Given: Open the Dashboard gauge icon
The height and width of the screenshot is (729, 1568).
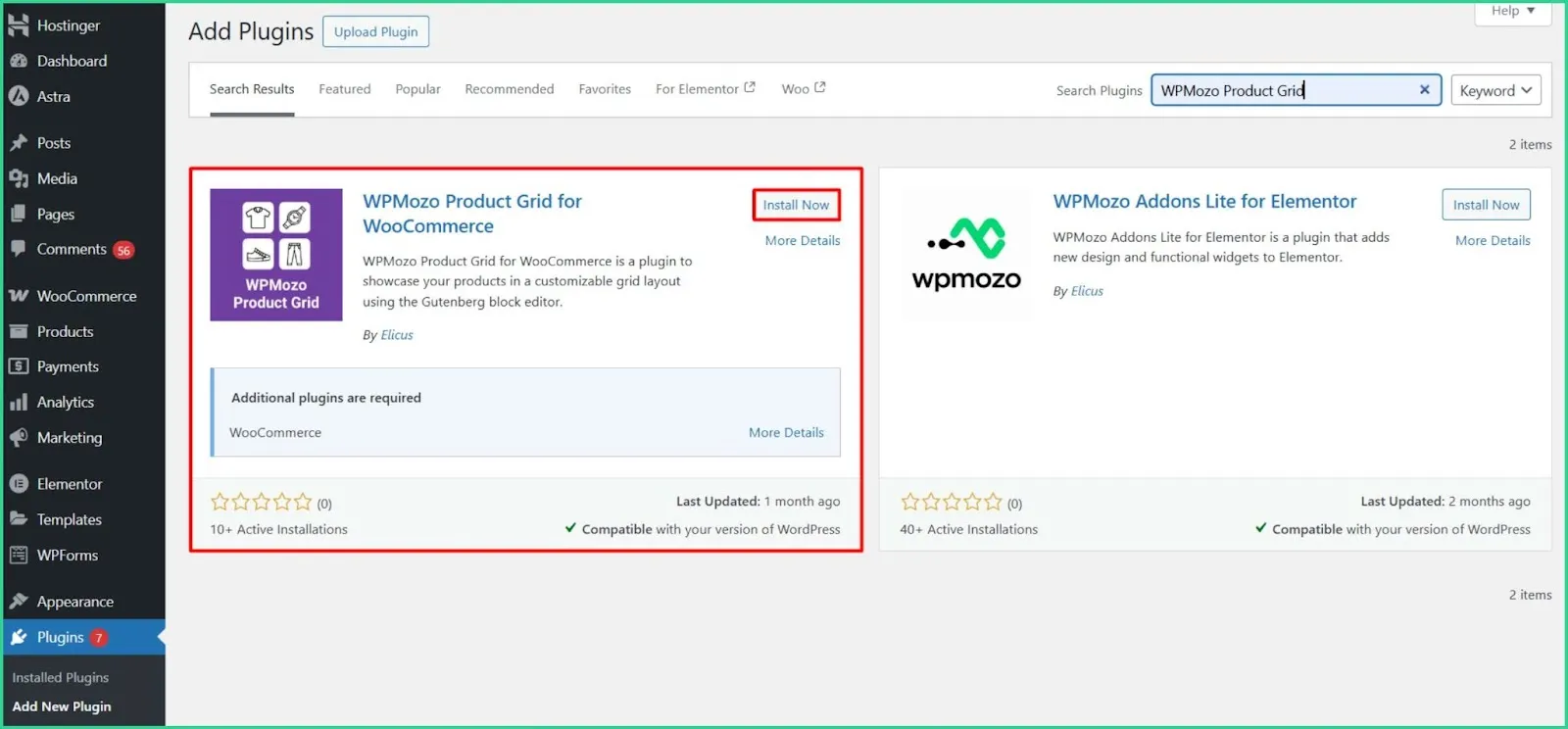Looking at the screenshot, I should (18, 61).
